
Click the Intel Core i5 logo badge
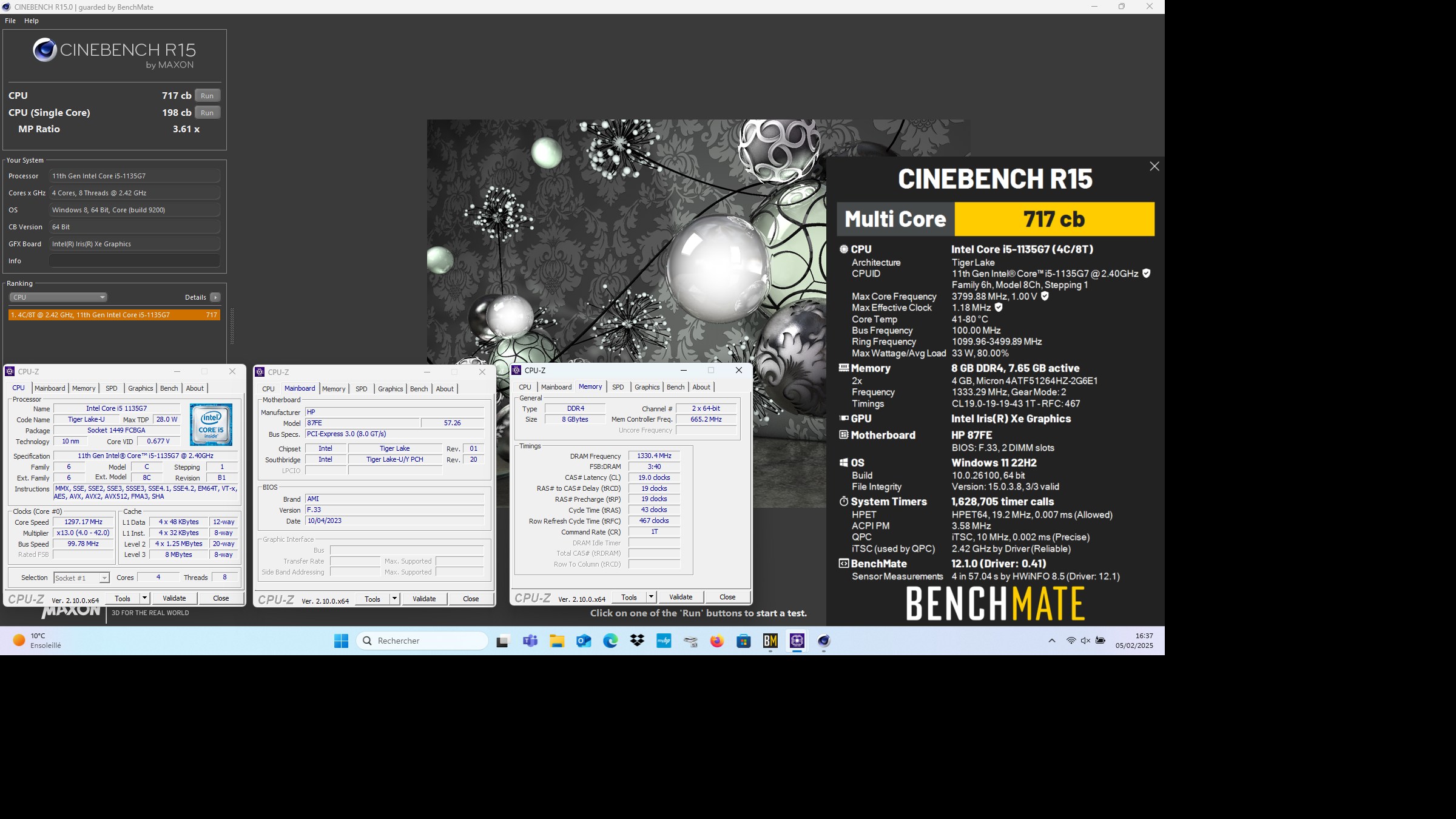pyautogui.click(x=211, y=425)
